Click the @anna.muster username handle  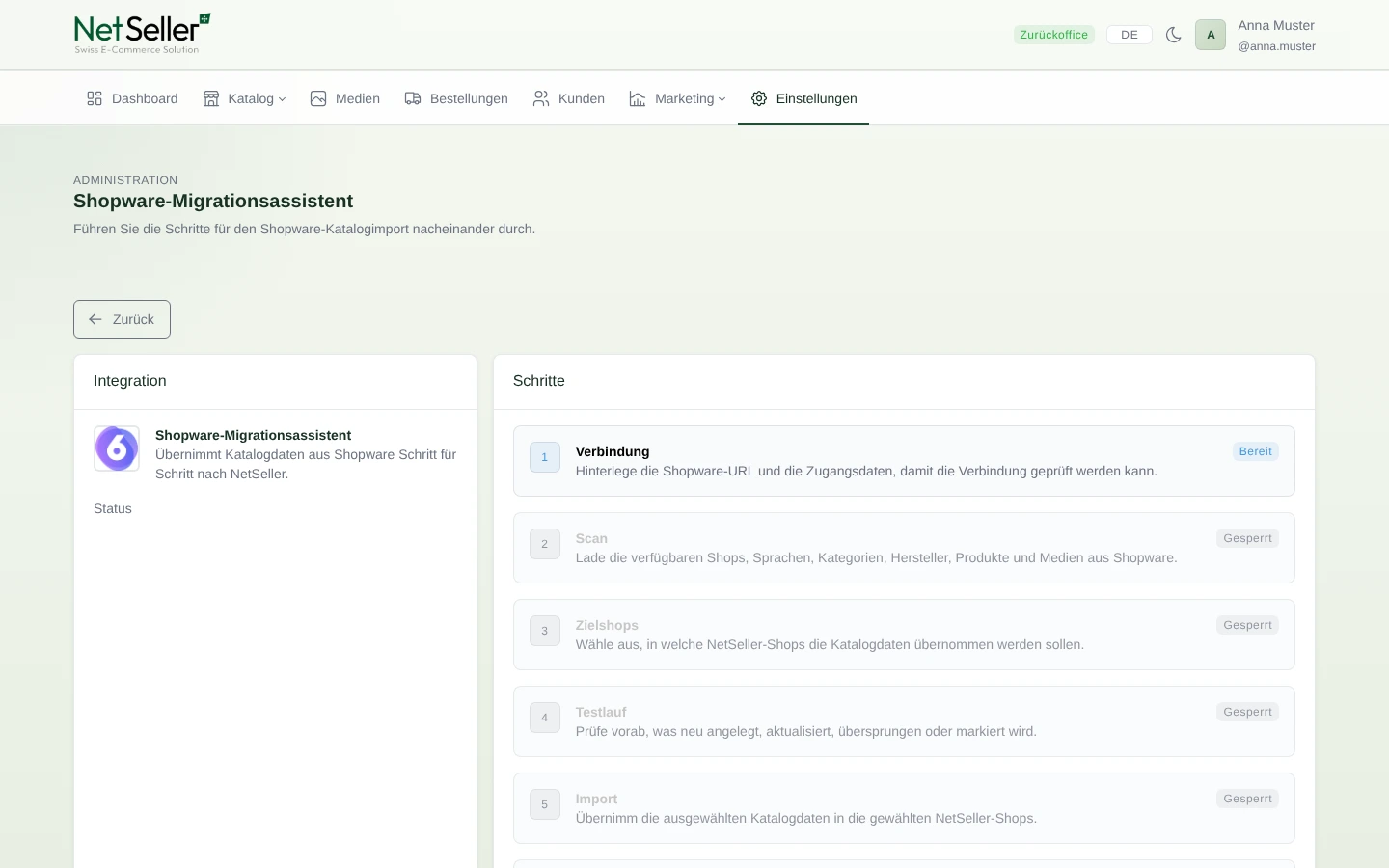click(1276, 46)
